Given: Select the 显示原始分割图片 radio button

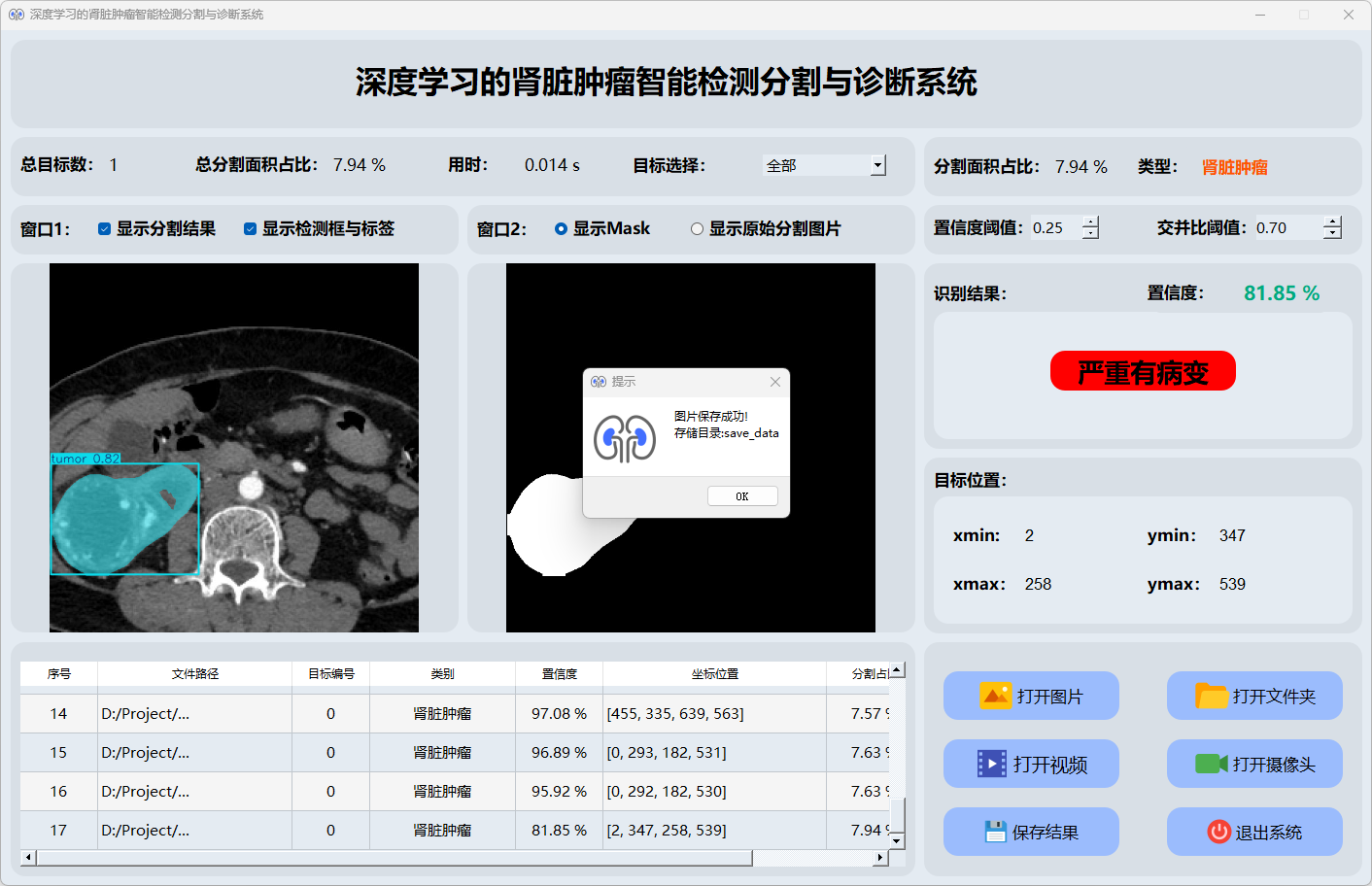Looking at the screenshot, I should click(697, 229).
